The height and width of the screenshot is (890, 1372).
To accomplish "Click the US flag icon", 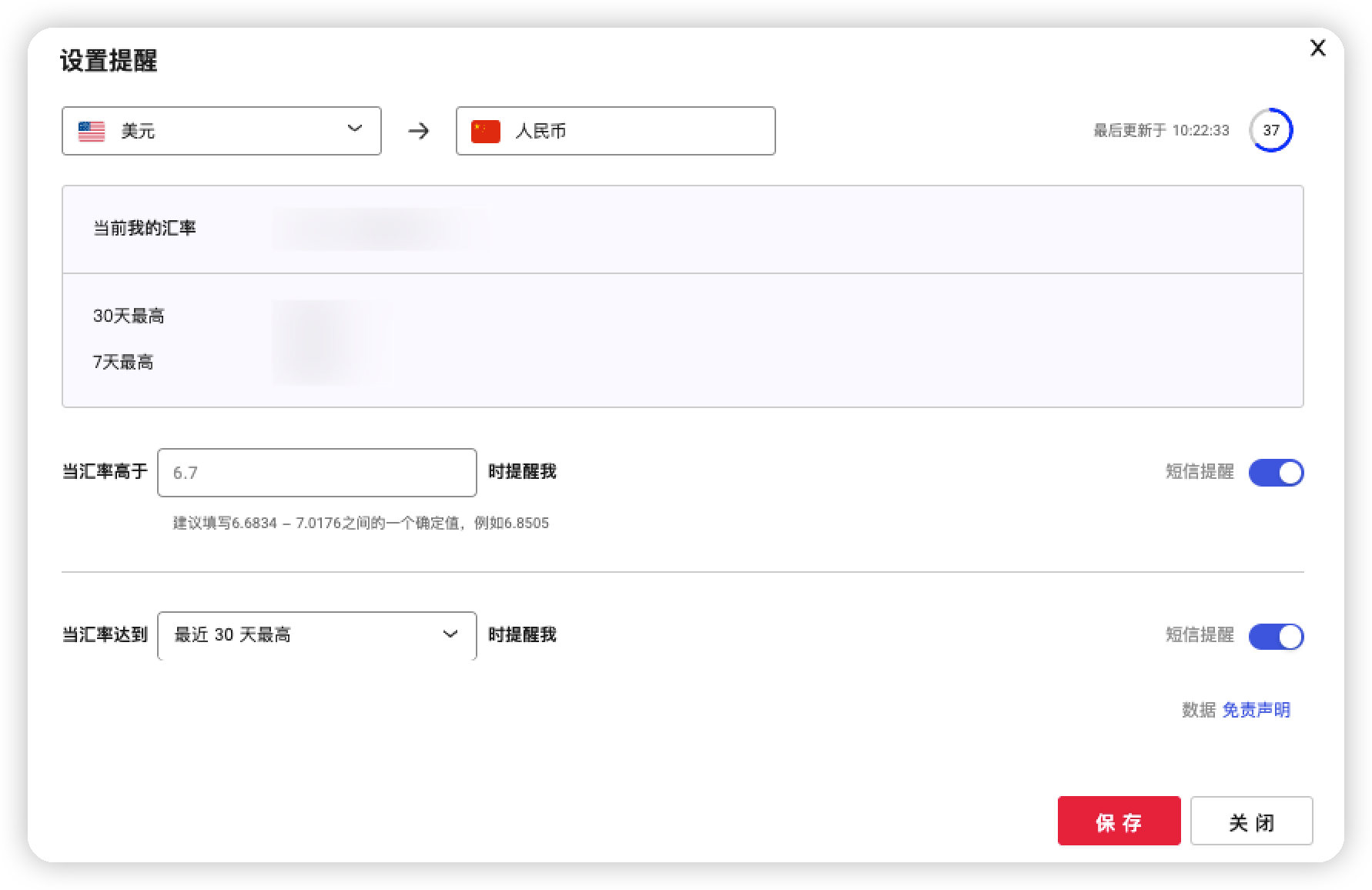I will tap(92, 132).
